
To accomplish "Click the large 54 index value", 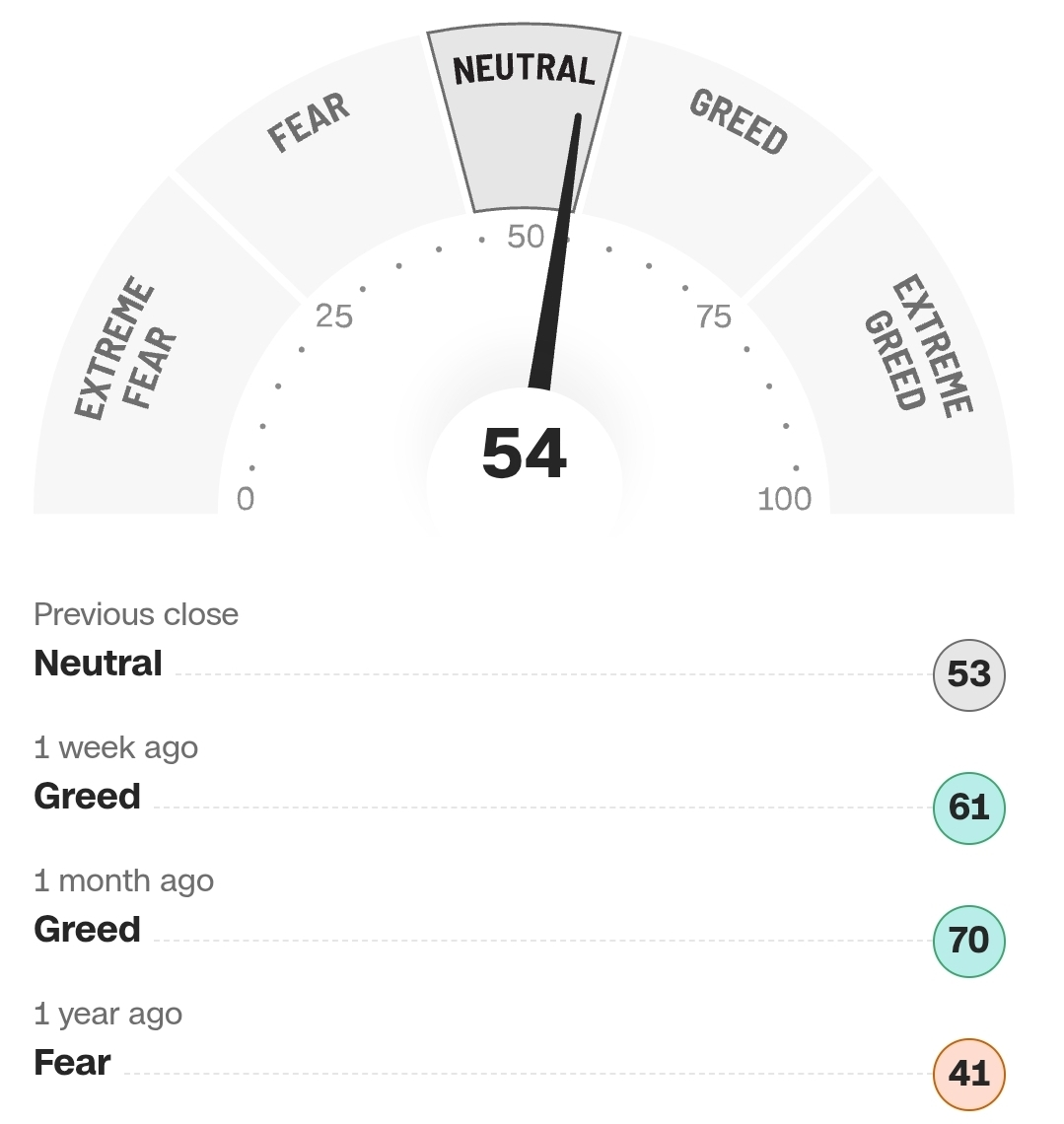I will pos(525,454).
